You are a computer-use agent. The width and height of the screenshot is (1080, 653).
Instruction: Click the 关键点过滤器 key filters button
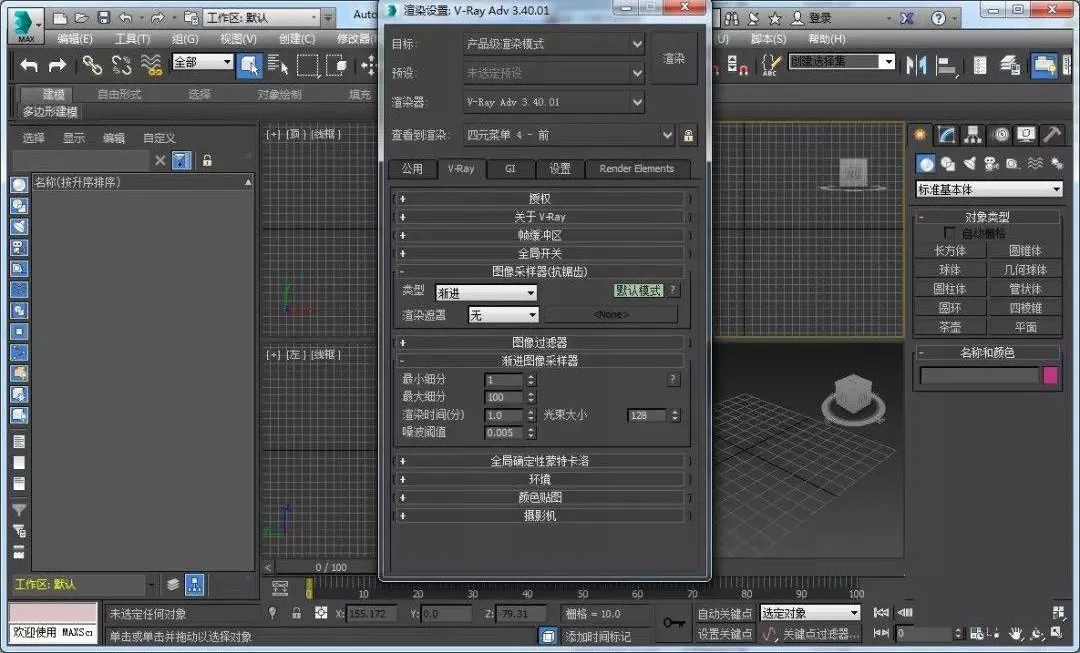pyautogui.click(x=820, y=633)
